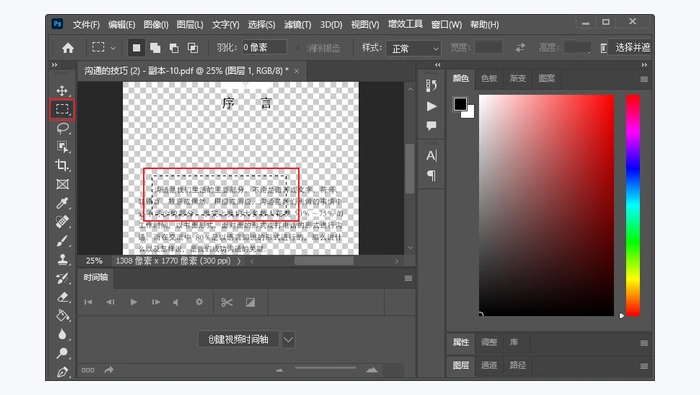Select the Move tool
Screen dimensions: 700x395
[x=62, y=91]
